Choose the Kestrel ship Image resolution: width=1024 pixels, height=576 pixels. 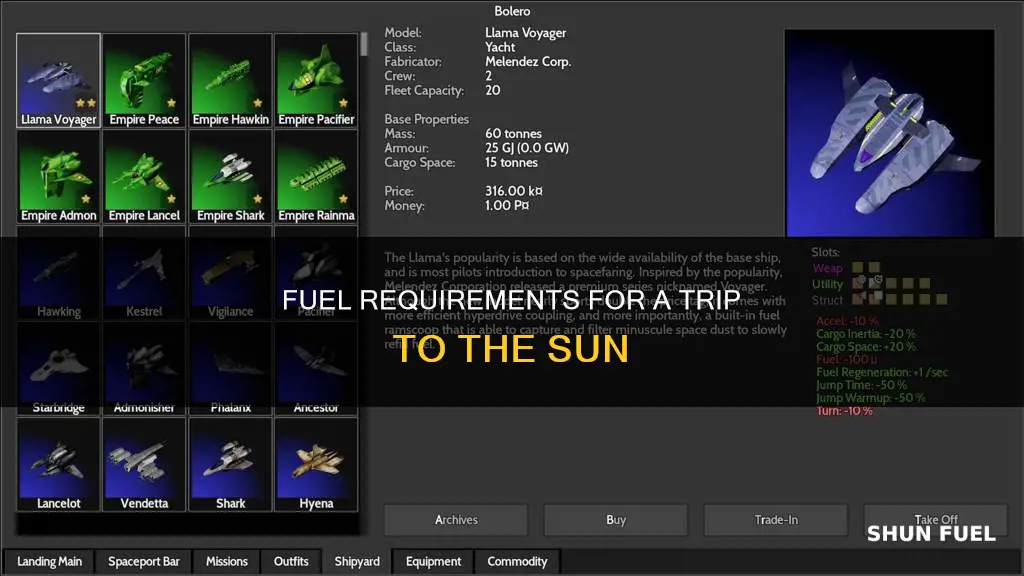144,272
